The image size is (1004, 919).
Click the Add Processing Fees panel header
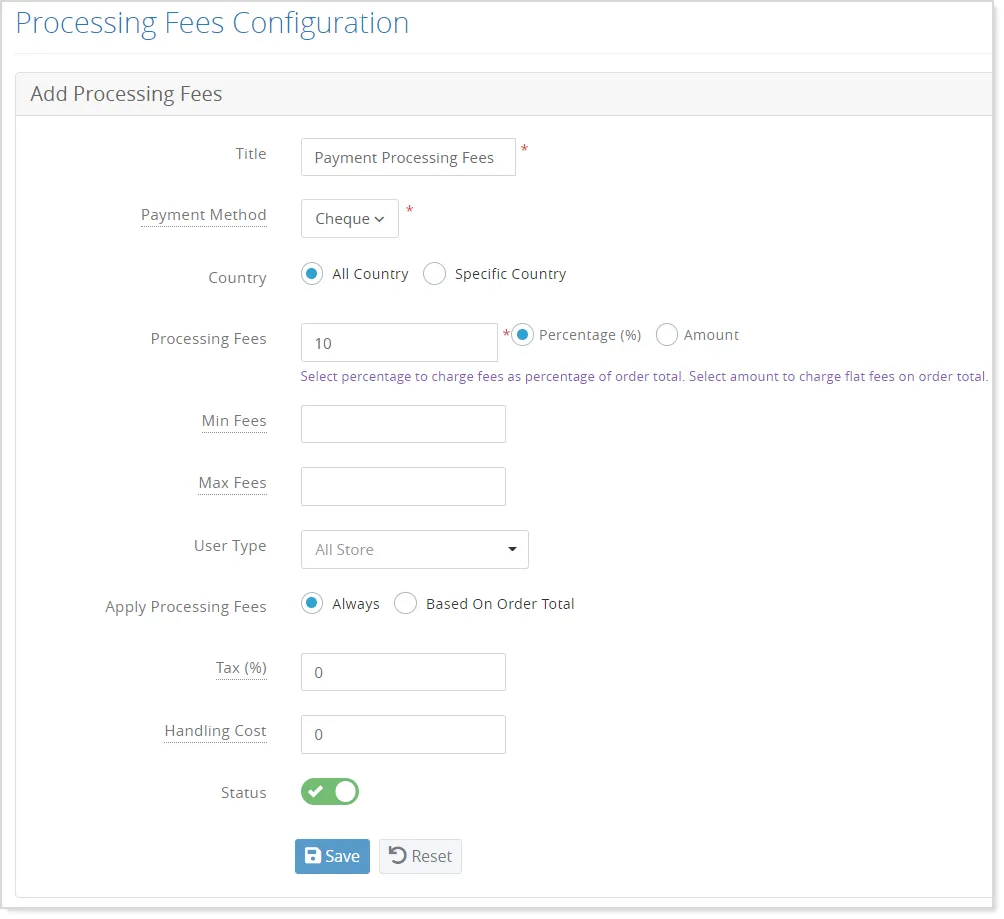click(x=125, y=93)
